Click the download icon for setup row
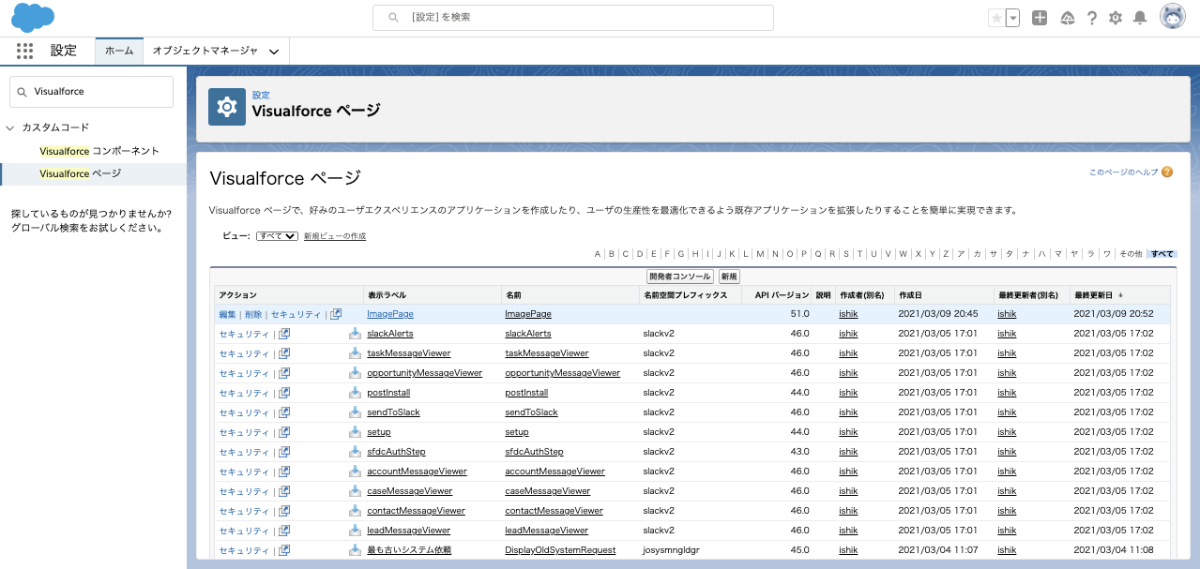 [x=355, y=432]
